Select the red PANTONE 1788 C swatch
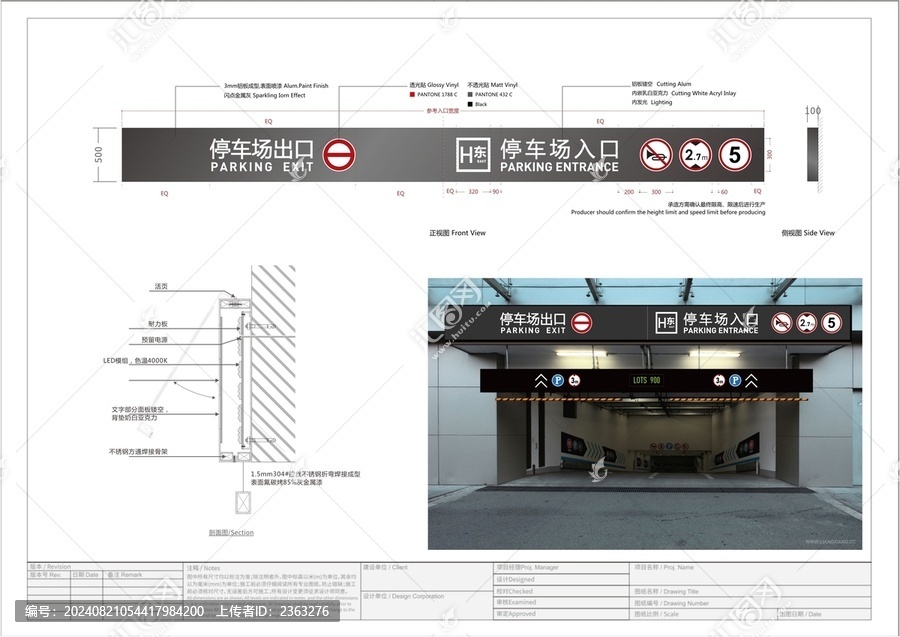The image size is (900, 637). point(412,94)
